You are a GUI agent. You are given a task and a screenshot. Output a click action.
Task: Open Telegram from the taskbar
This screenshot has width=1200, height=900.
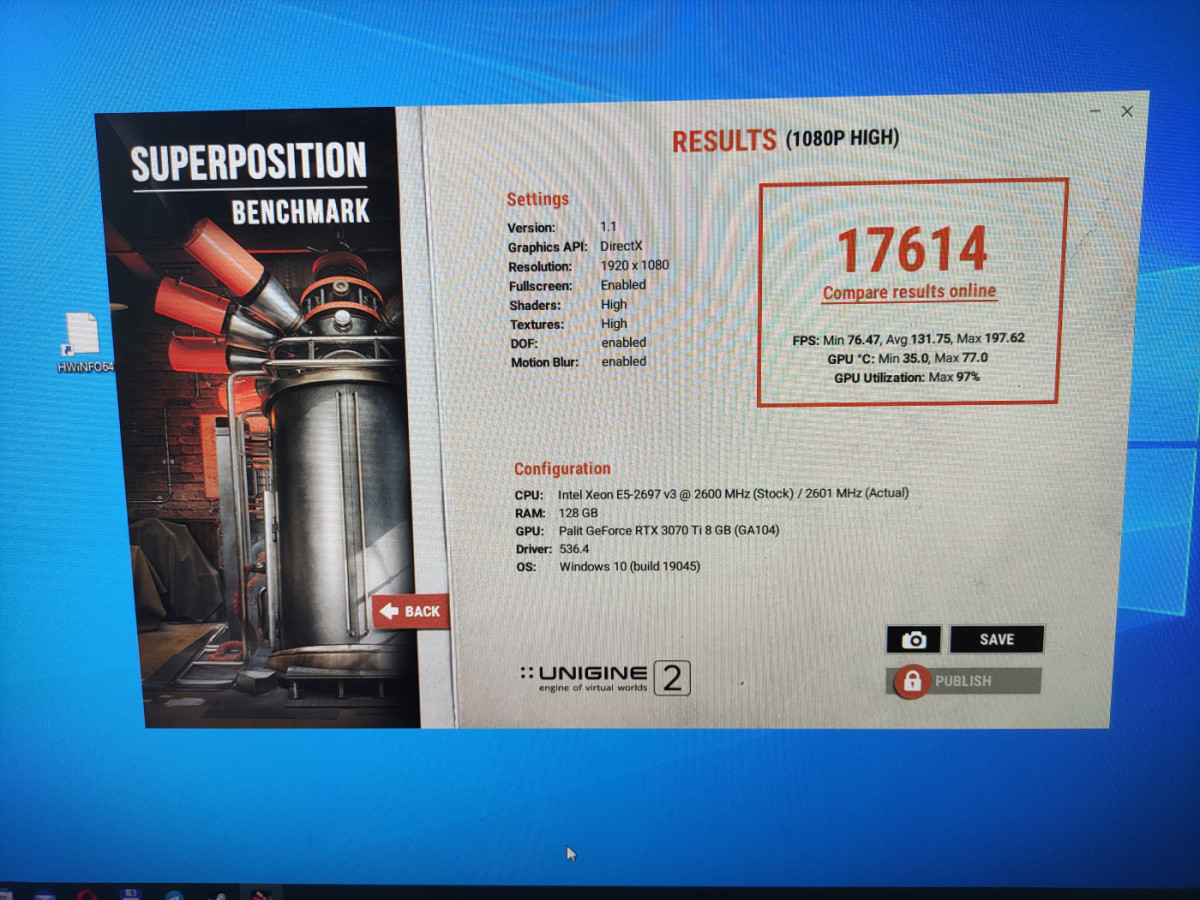click(x=173, y=894)
